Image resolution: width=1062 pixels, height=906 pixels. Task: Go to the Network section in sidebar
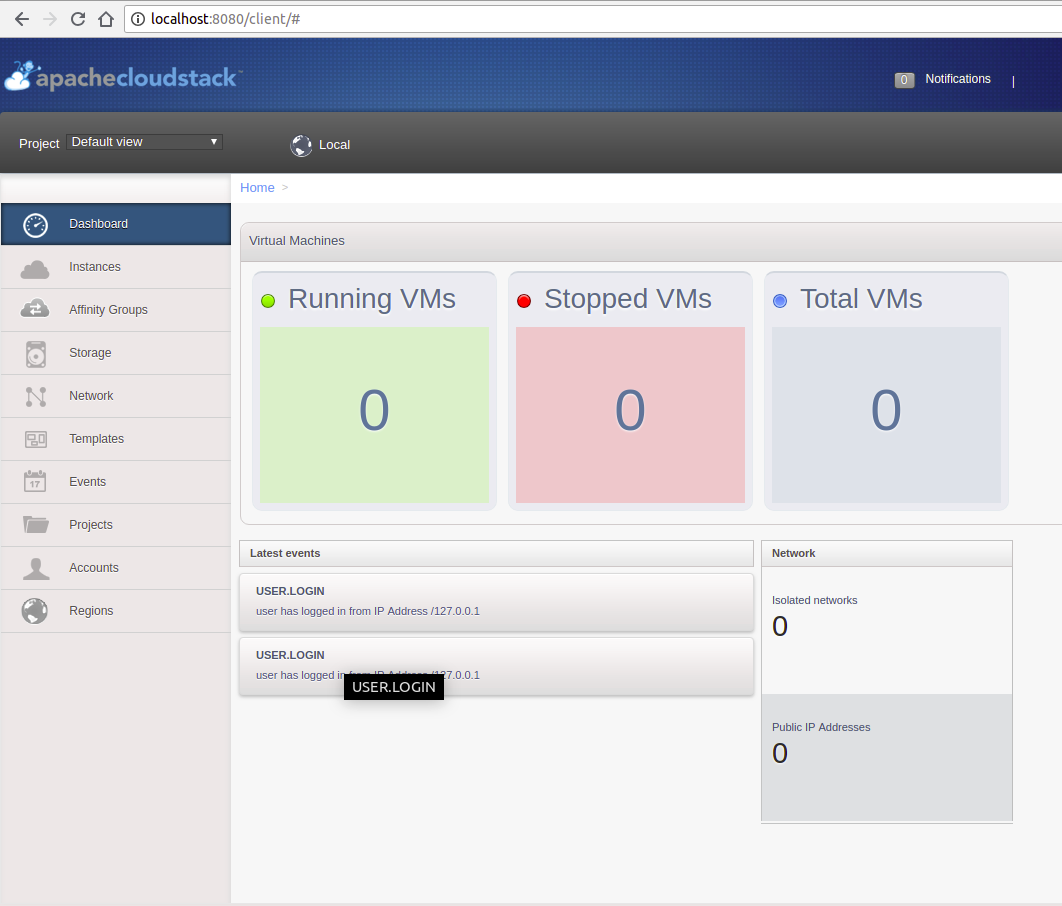coord(116,395)
